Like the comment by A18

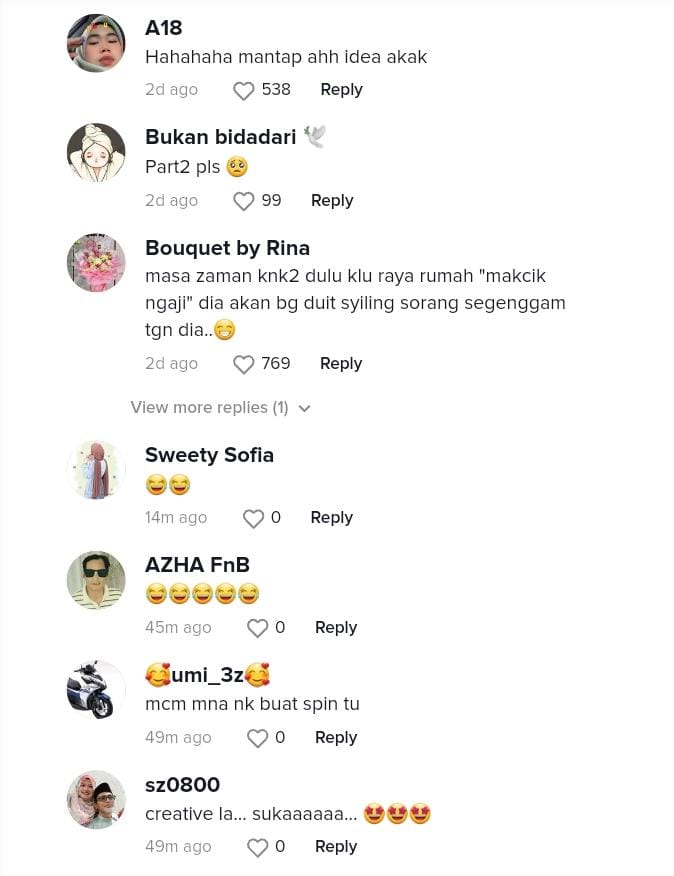pos(244,90)
